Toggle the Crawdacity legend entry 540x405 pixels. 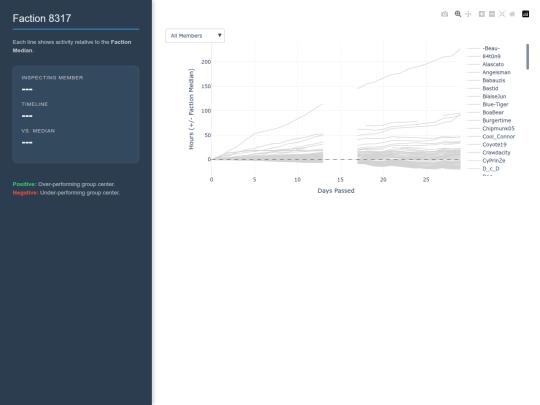496,153
